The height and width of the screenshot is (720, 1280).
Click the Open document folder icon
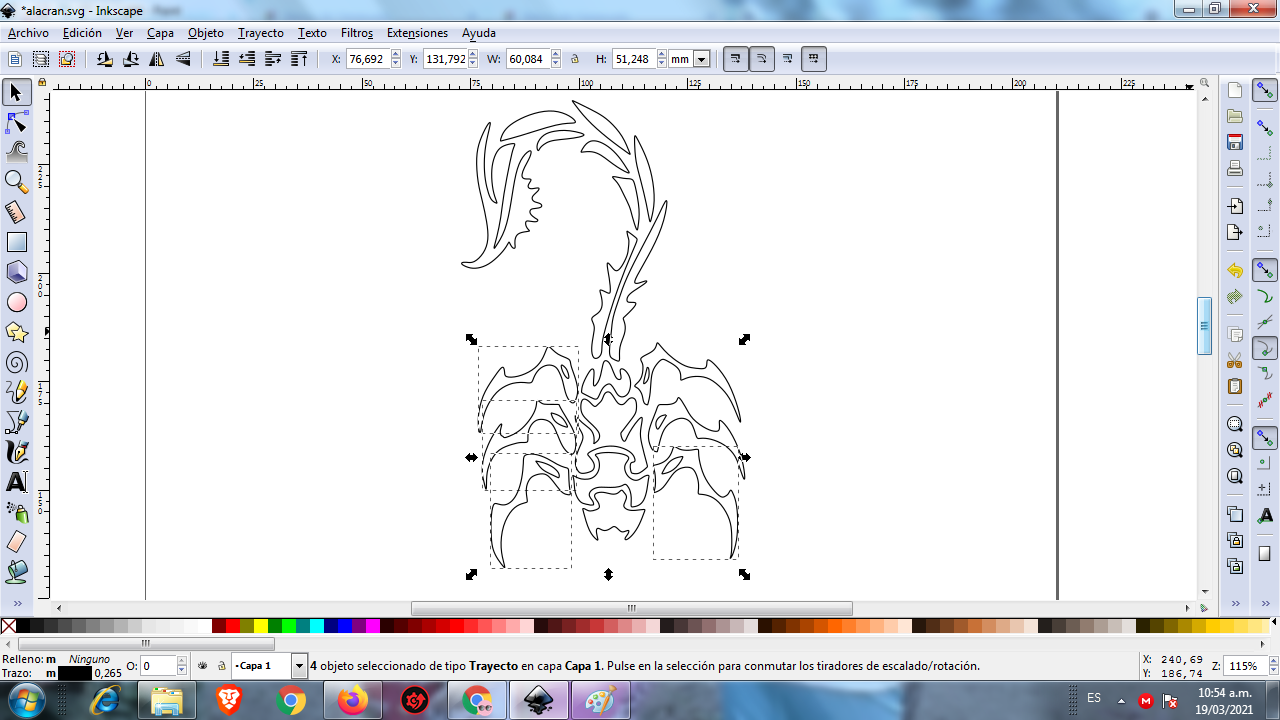(x=1235, y=116)
